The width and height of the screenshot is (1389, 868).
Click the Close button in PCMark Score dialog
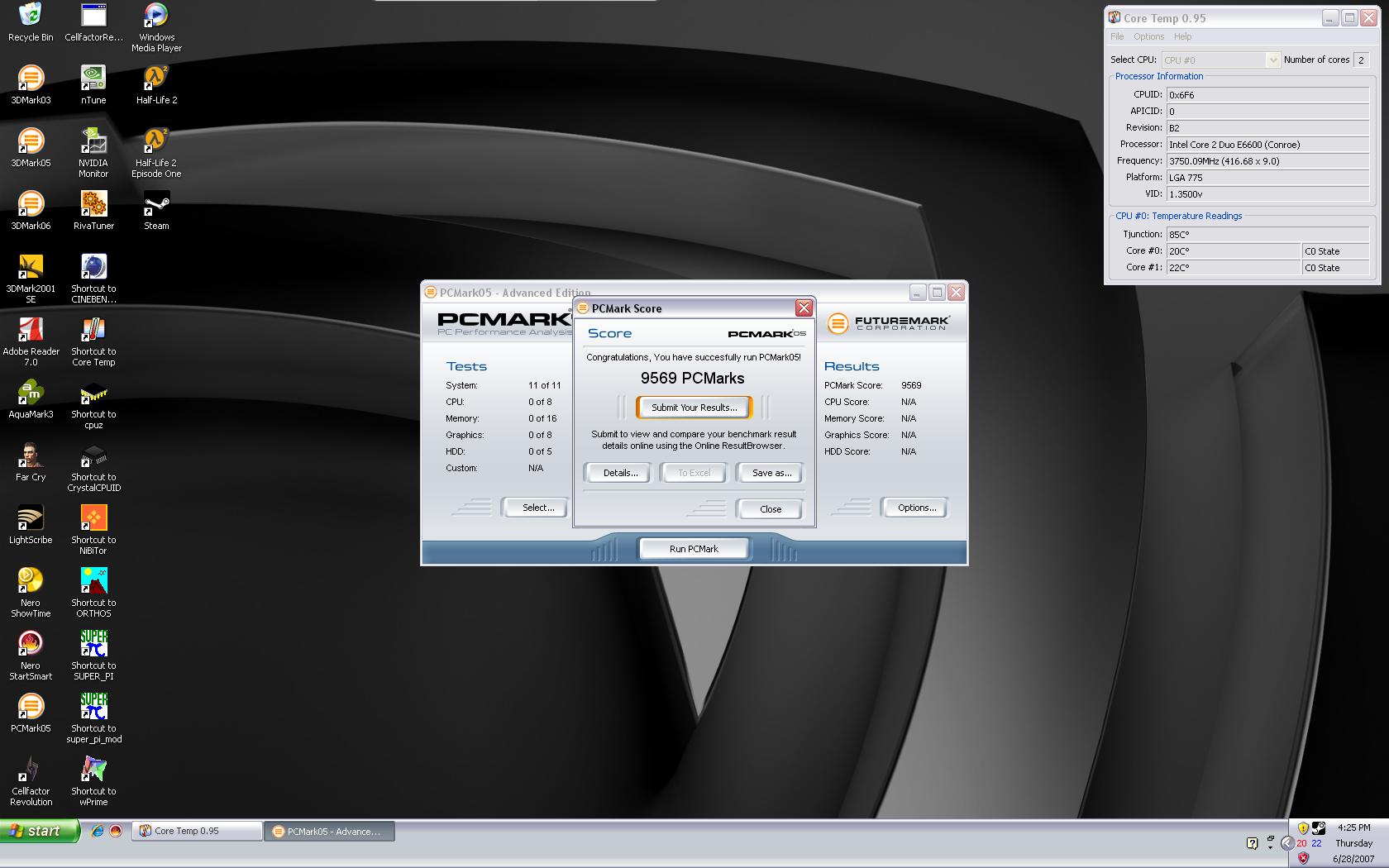(770, 509)
